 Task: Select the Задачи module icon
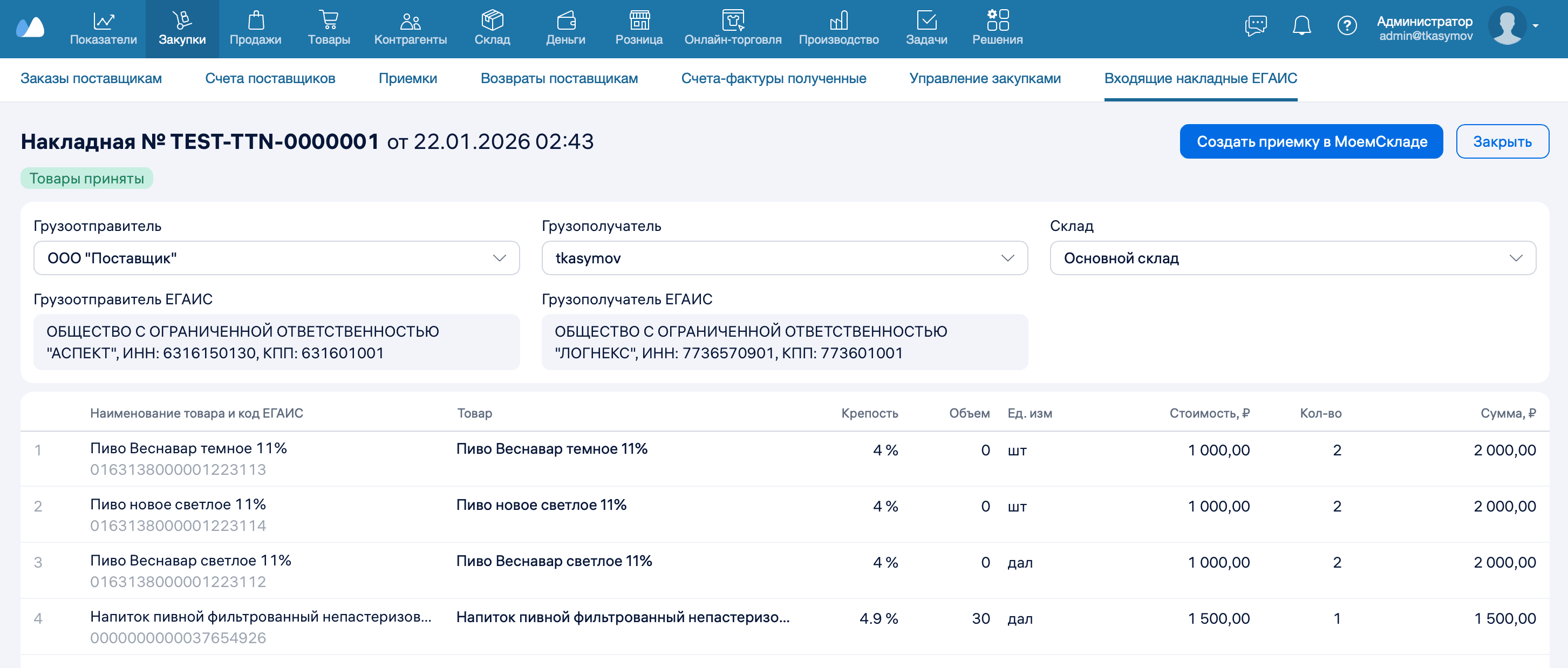tap(927, 20)
